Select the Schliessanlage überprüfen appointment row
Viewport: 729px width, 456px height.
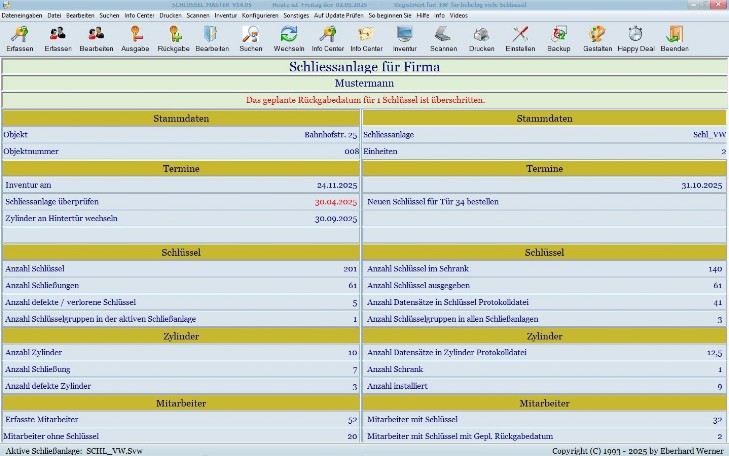pyautogui.click(x=181, y=201)
